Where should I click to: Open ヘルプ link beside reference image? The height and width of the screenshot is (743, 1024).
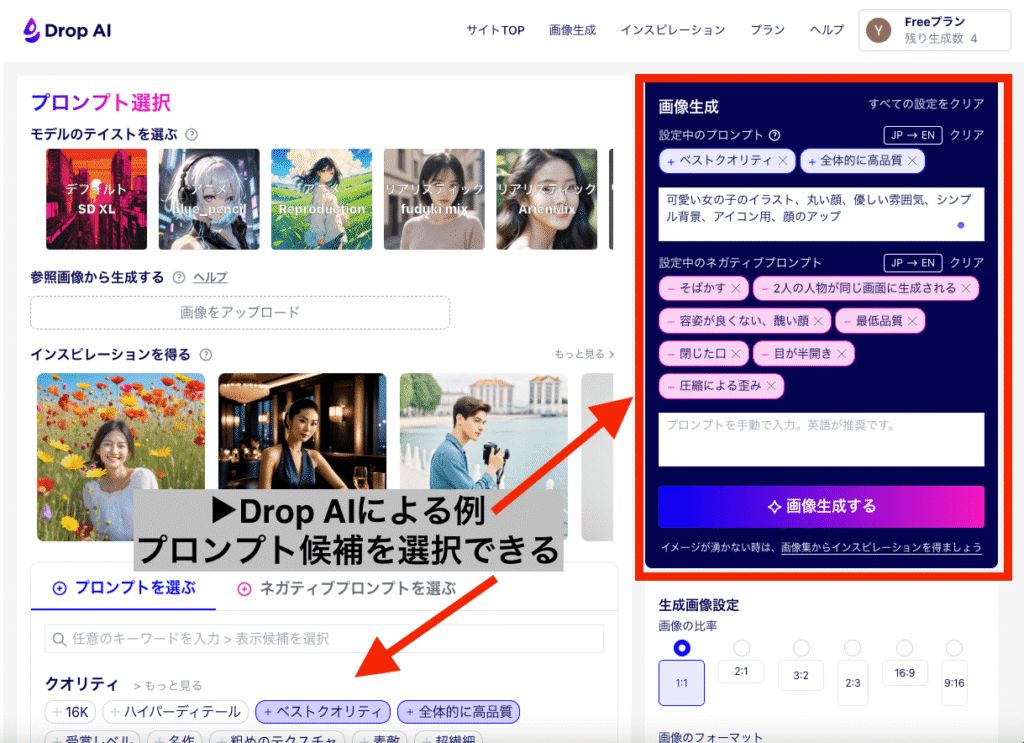(210, 277)
